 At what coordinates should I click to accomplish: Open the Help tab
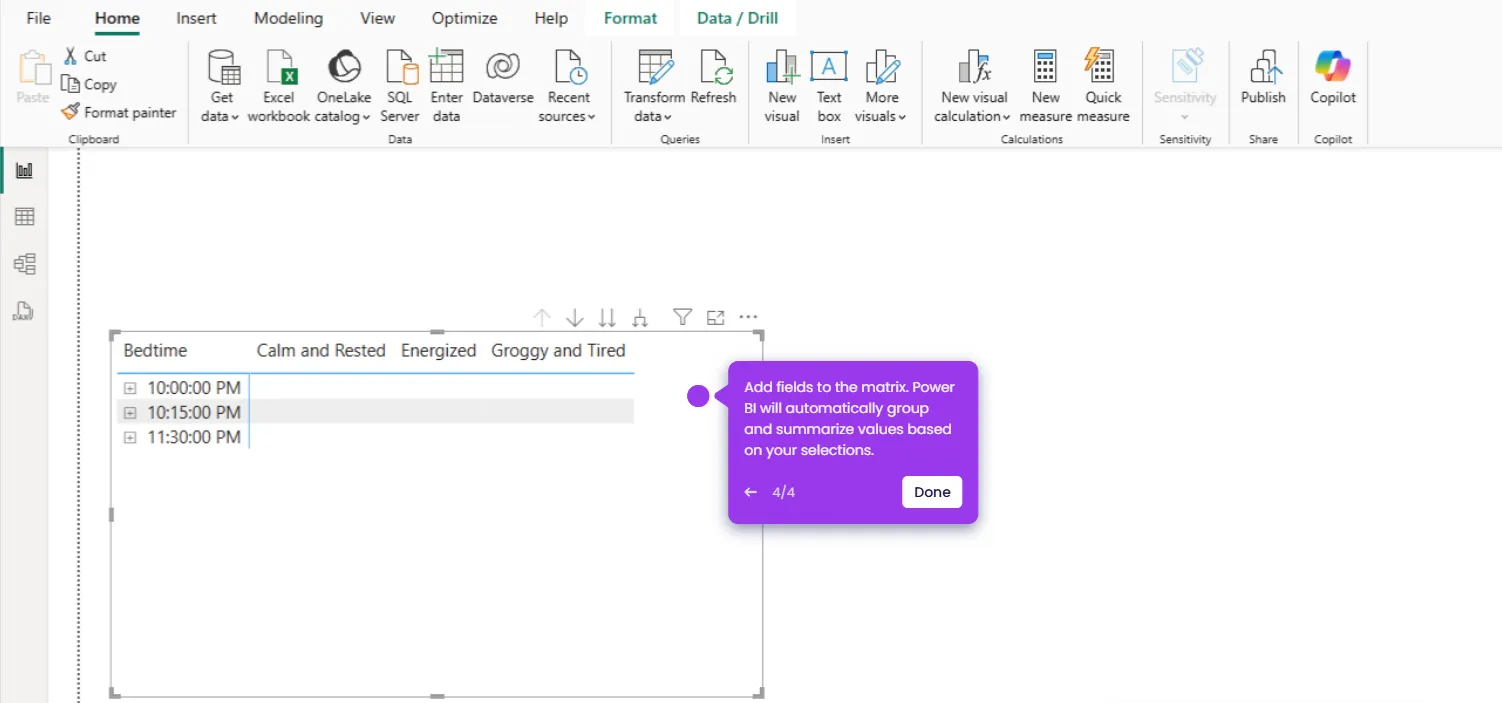(x=551, y=18)
